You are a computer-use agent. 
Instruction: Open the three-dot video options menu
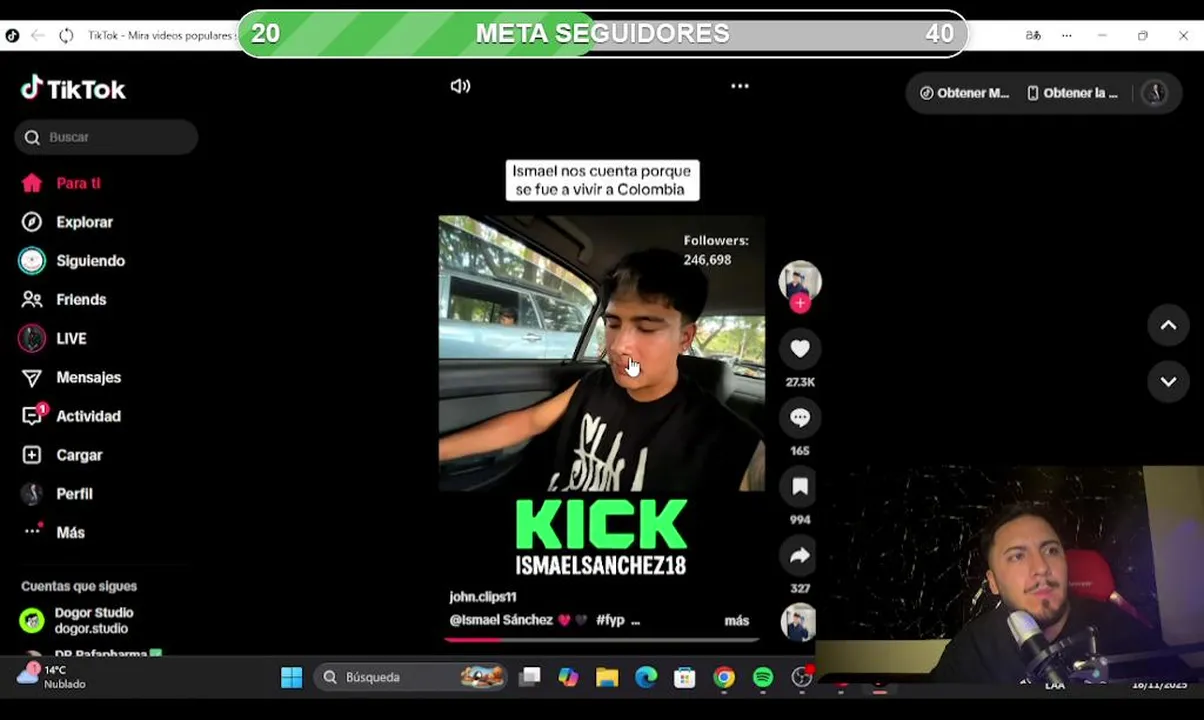[x=740, y=86]
